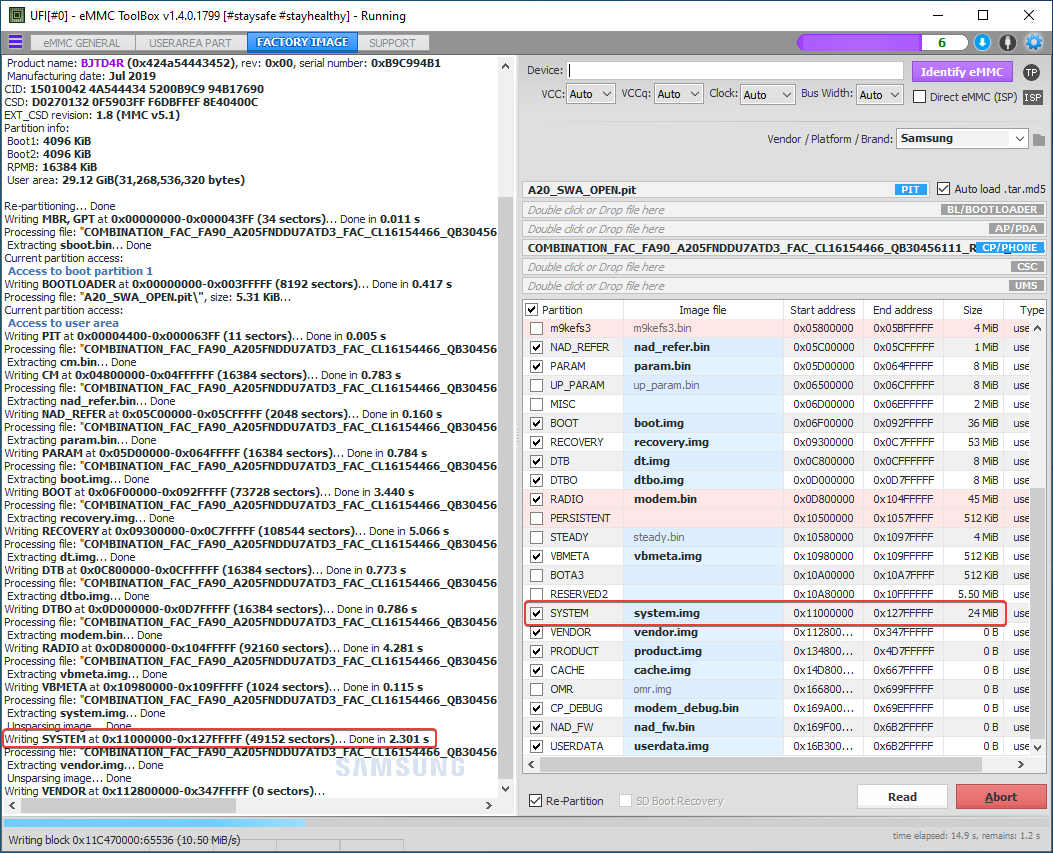Image resolution: width=1053 pixels, height=853 pixels.
Task: Switch to USERAREA PART tab
Action: 190,43
